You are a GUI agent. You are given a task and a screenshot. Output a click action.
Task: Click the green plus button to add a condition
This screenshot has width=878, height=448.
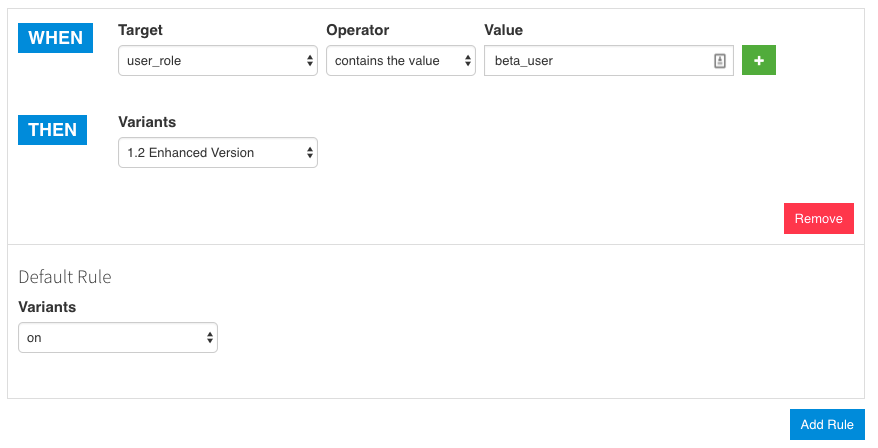click(x=758, y=61)
